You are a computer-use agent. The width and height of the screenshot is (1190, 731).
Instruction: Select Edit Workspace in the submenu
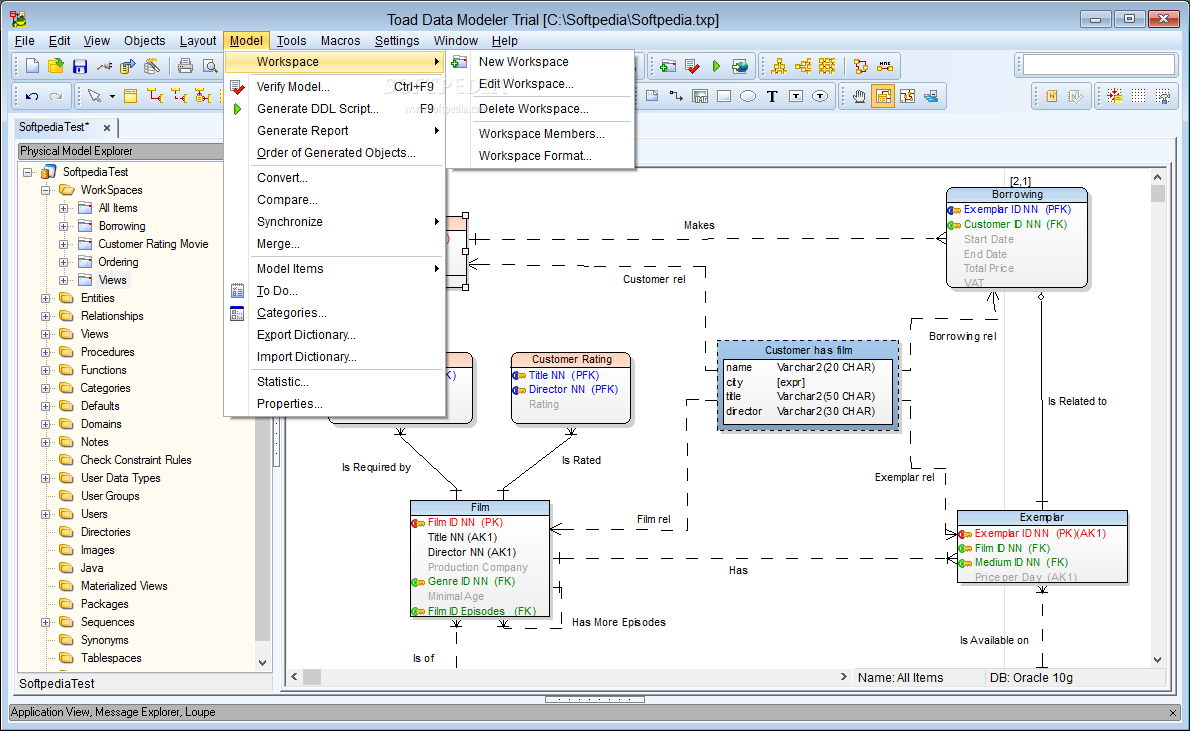[540, 83]
